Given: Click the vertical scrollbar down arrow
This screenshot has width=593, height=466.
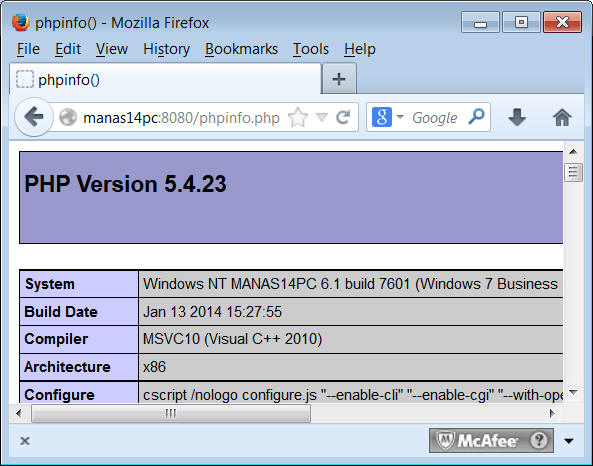Looking at the screenshot, I should [573, 393].
